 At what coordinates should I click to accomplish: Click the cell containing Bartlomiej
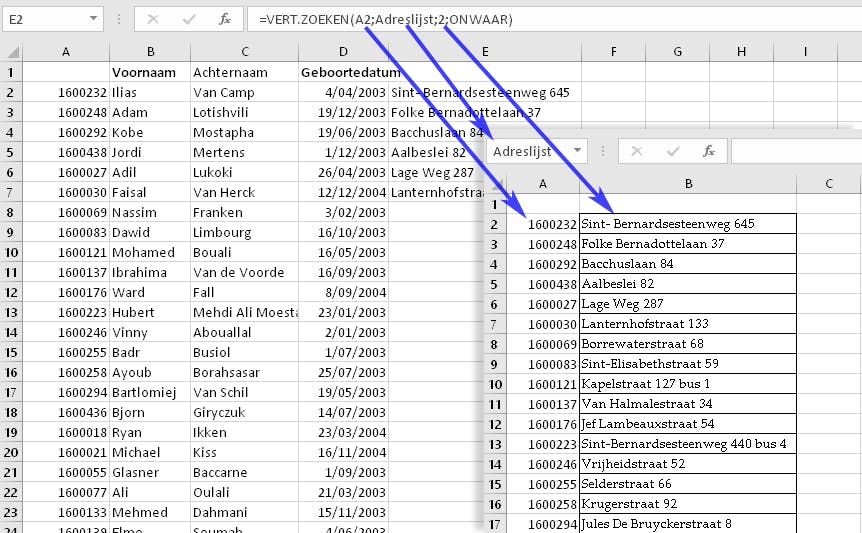pyautogui.click(x=150, y=392)
